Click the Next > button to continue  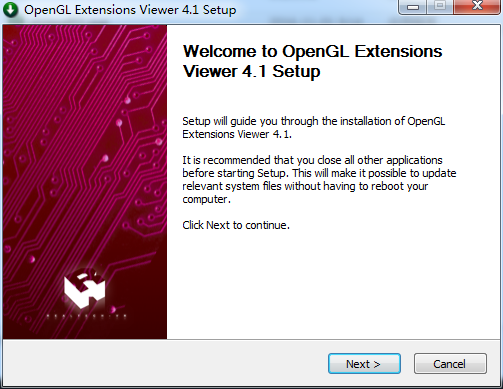coord(364,364)
